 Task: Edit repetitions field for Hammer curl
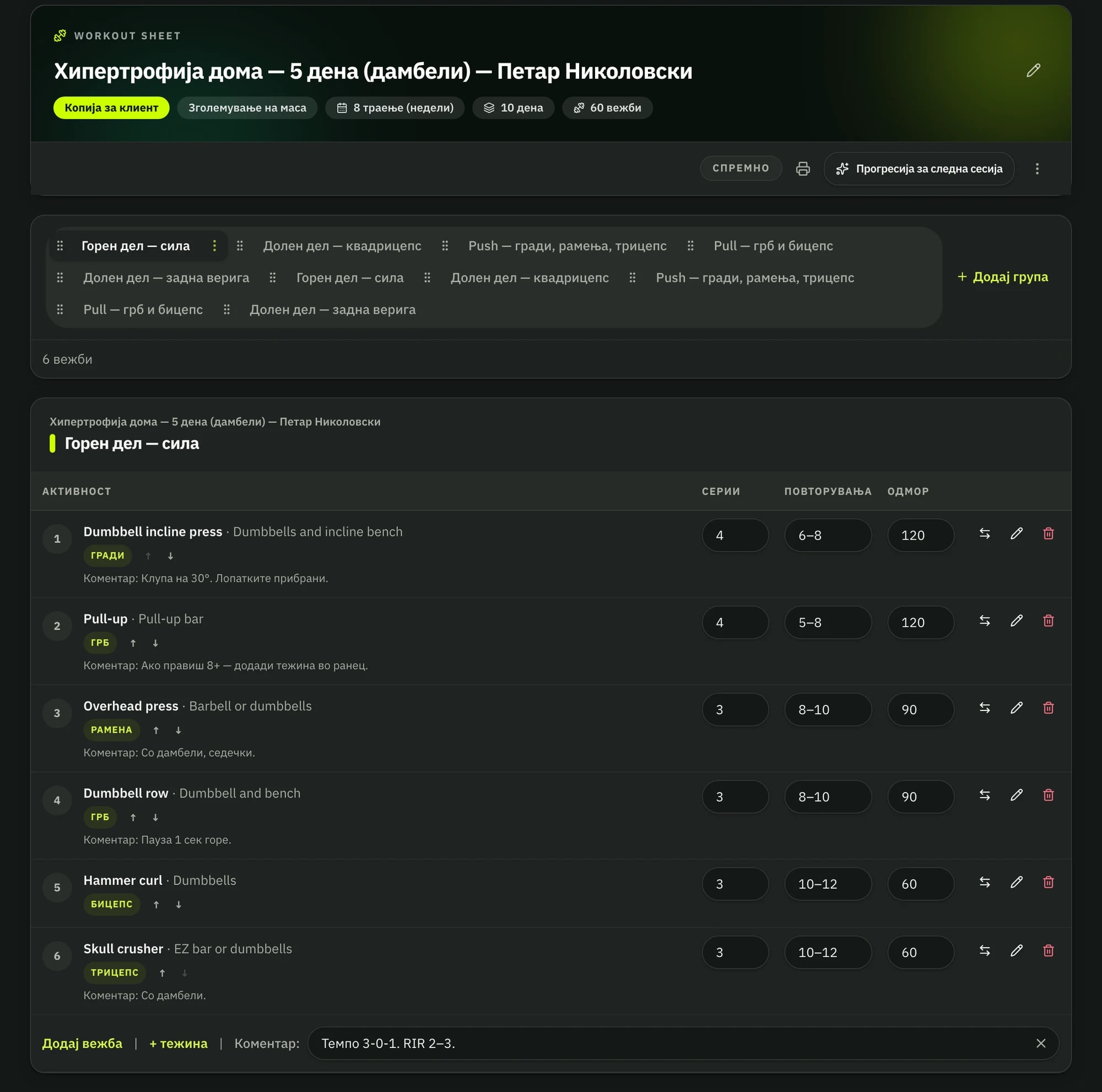coord(828,884)
